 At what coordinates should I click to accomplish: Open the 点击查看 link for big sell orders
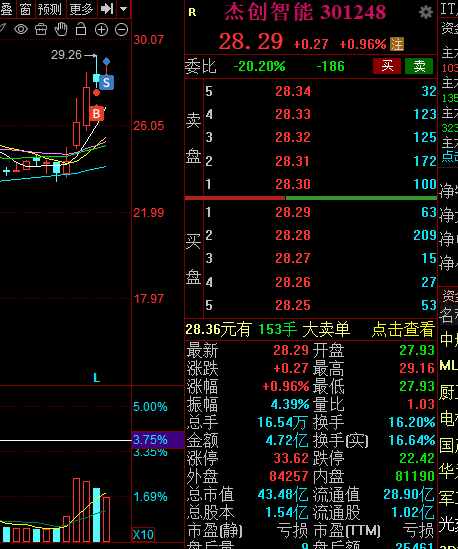(x=403, y=329)
